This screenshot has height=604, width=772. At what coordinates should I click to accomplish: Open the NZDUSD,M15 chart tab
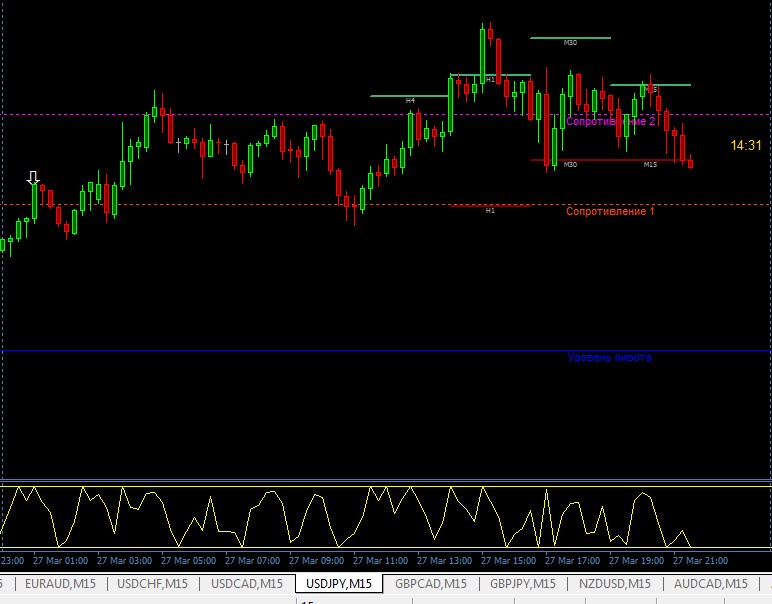(x=614, y=584)
